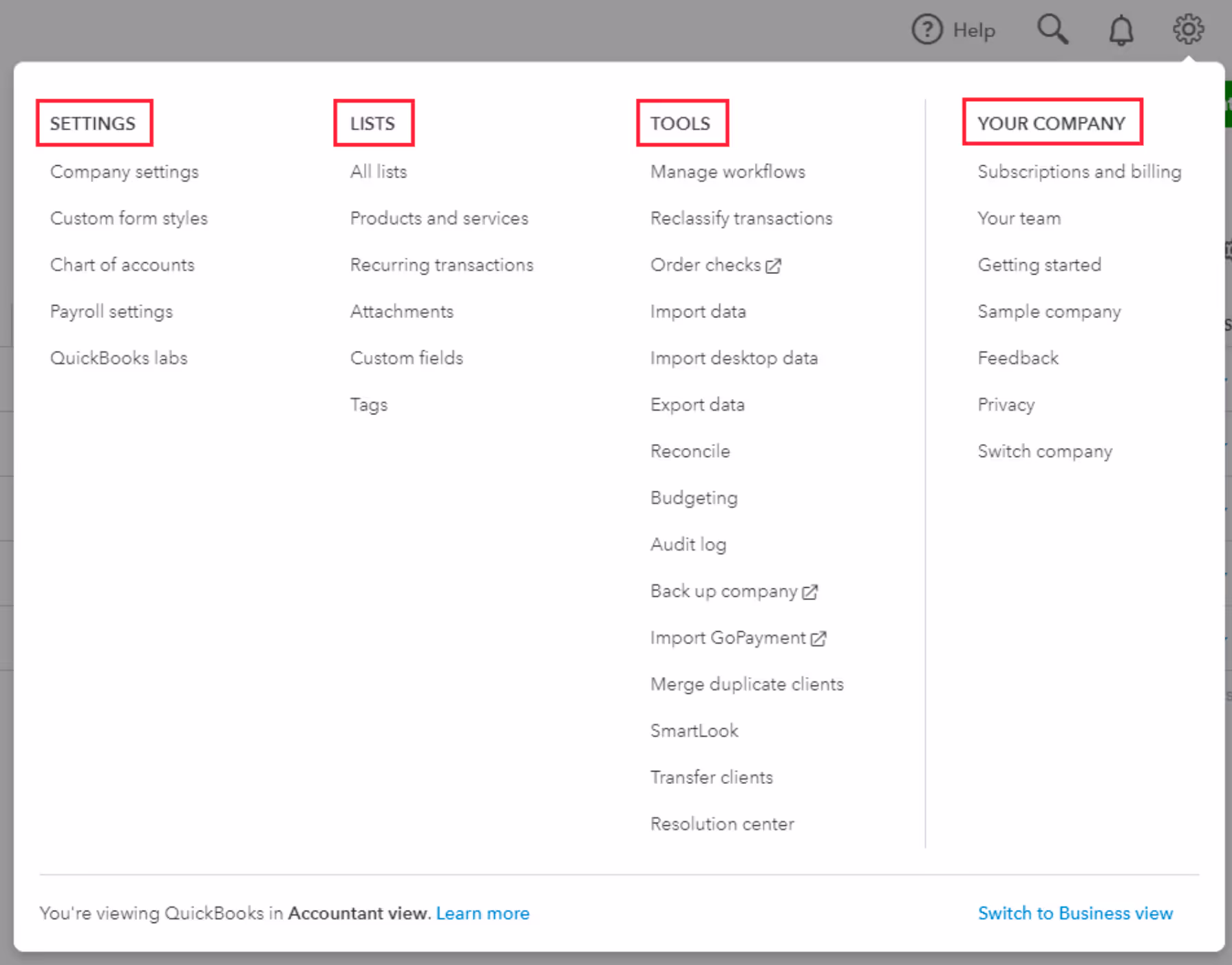The image size is (1232, 965).
Task: Open Attachments list
Action: point(402,311)
